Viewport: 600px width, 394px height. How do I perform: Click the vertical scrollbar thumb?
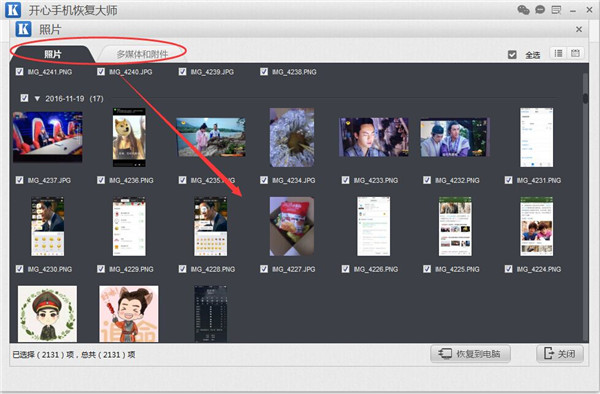tap(585, 98)
